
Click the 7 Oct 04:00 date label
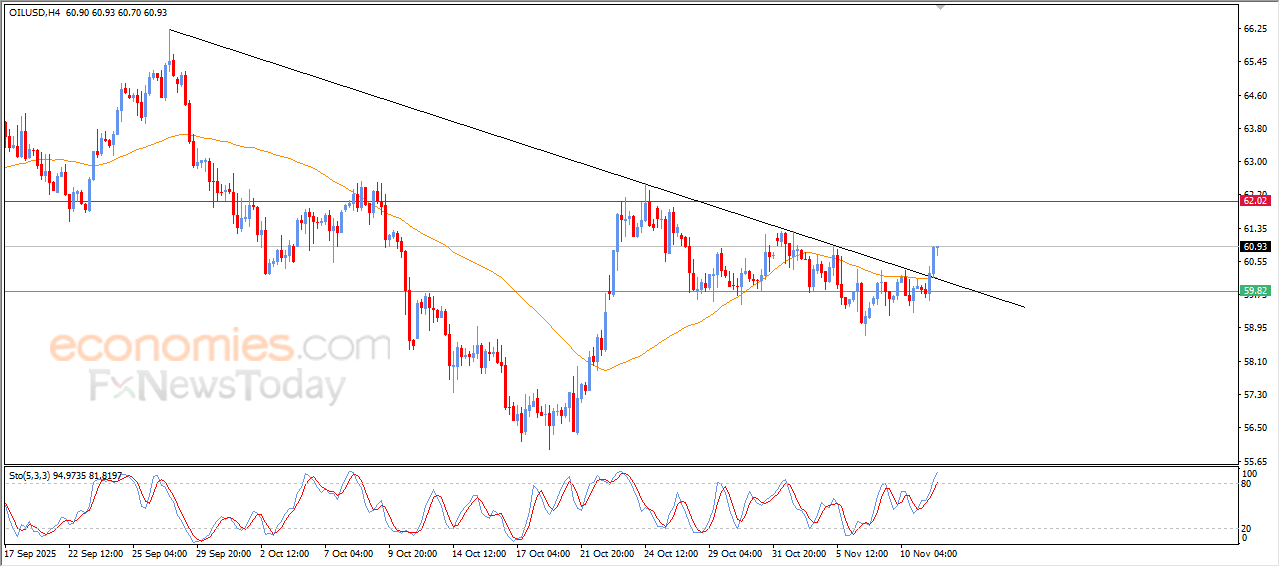(350, 552)
